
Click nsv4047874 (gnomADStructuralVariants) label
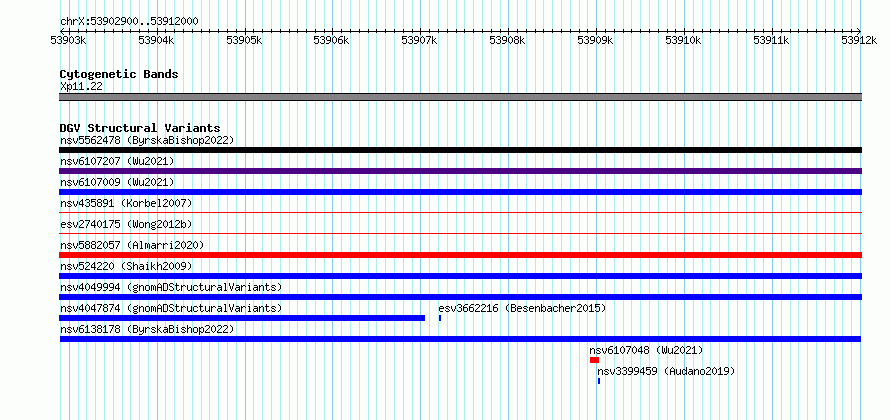coord(171,308)
